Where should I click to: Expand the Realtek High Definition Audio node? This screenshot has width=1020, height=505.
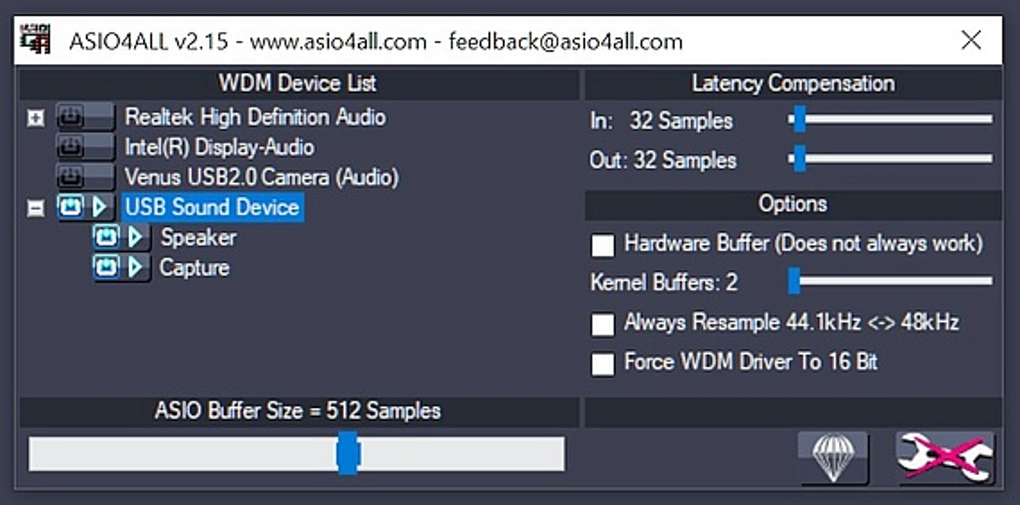pyautogui.click(x=36, y=118)
